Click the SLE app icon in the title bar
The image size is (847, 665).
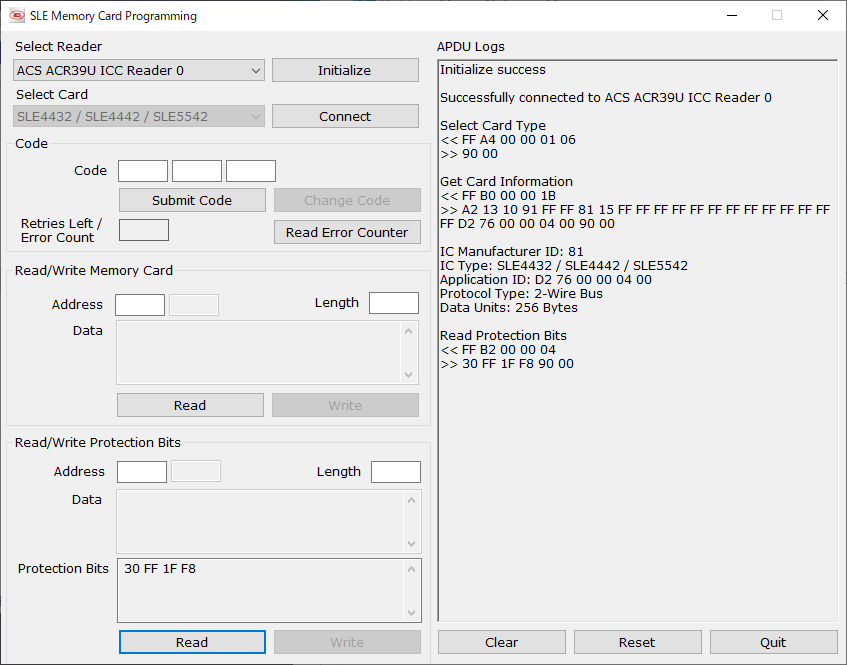17,15
